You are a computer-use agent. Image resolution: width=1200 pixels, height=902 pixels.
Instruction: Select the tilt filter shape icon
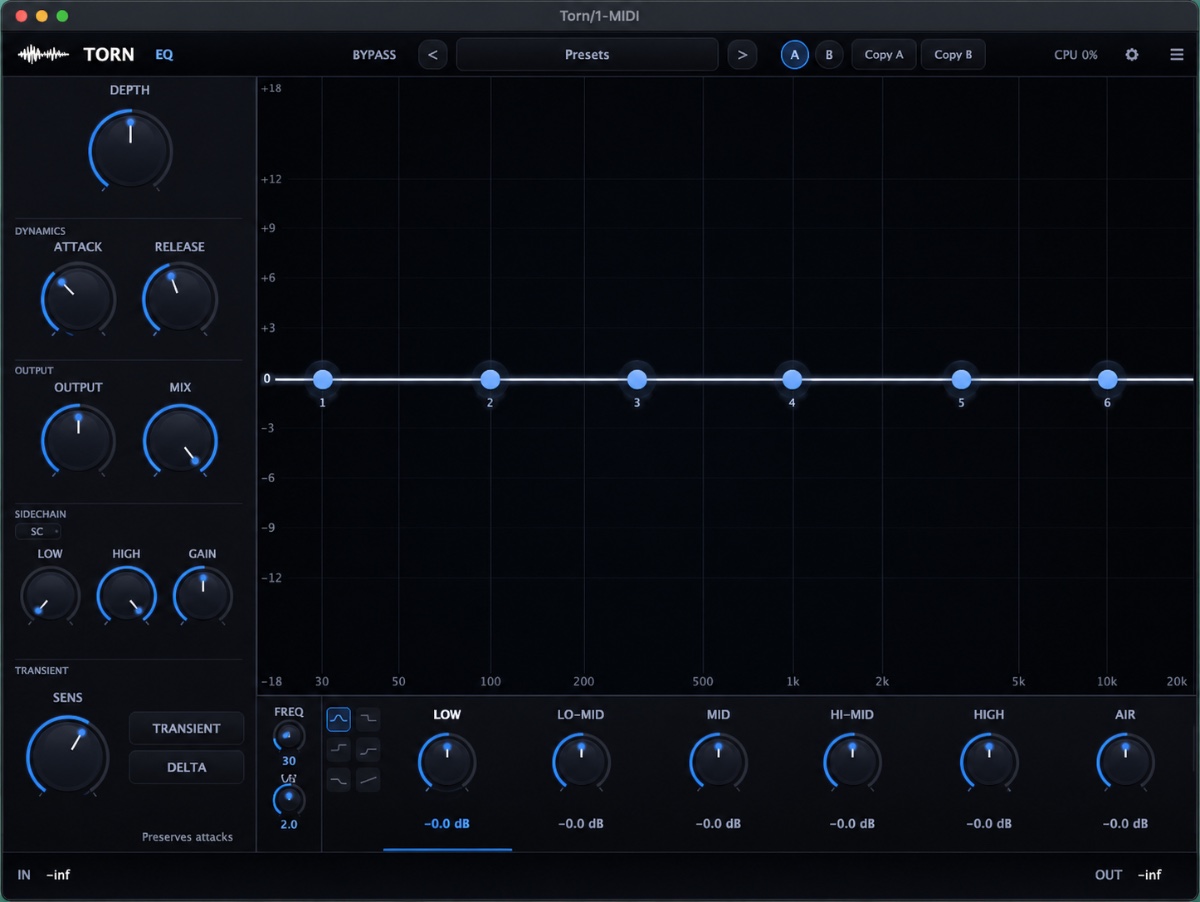point(368,780)
